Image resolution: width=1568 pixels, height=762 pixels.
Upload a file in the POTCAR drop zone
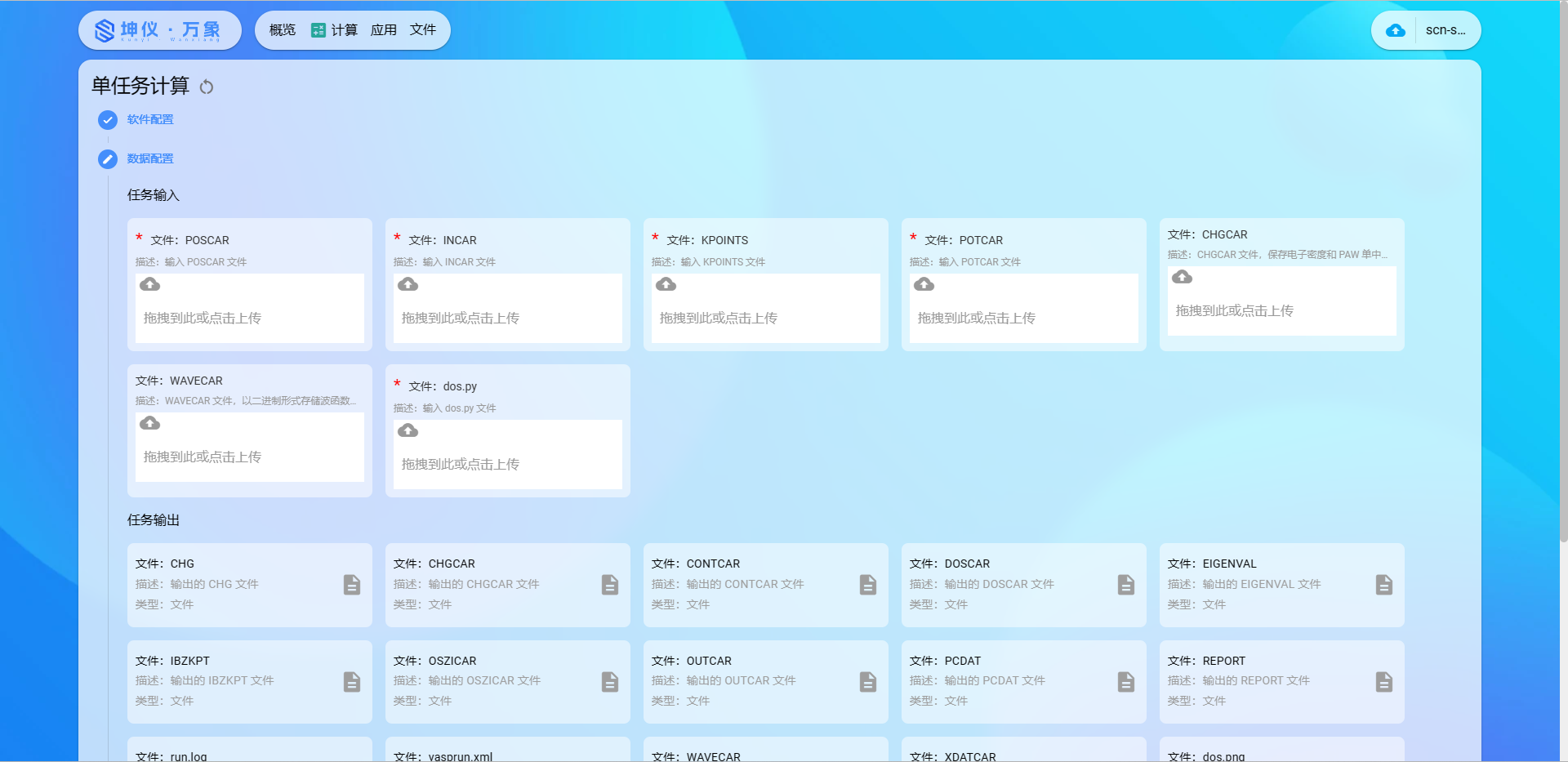(1023, 309)
